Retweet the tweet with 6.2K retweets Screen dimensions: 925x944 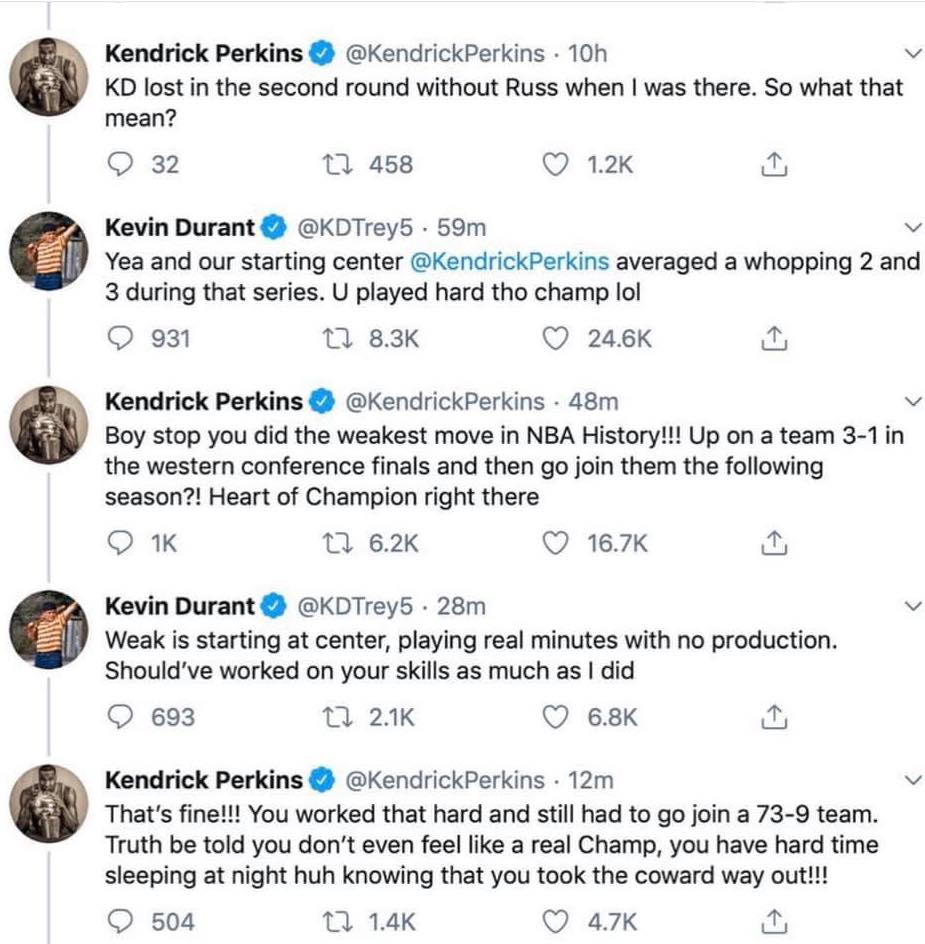click(x=338, y=543)
